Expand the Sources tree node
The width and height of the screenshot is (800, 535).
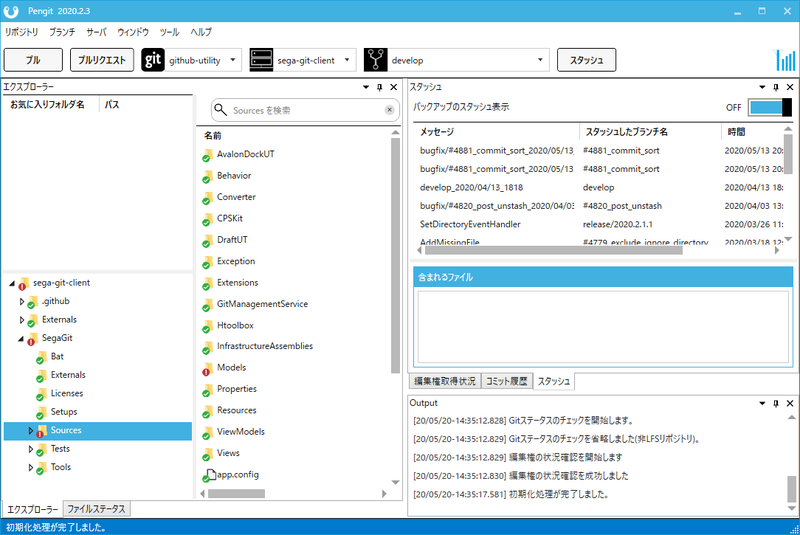31,430
